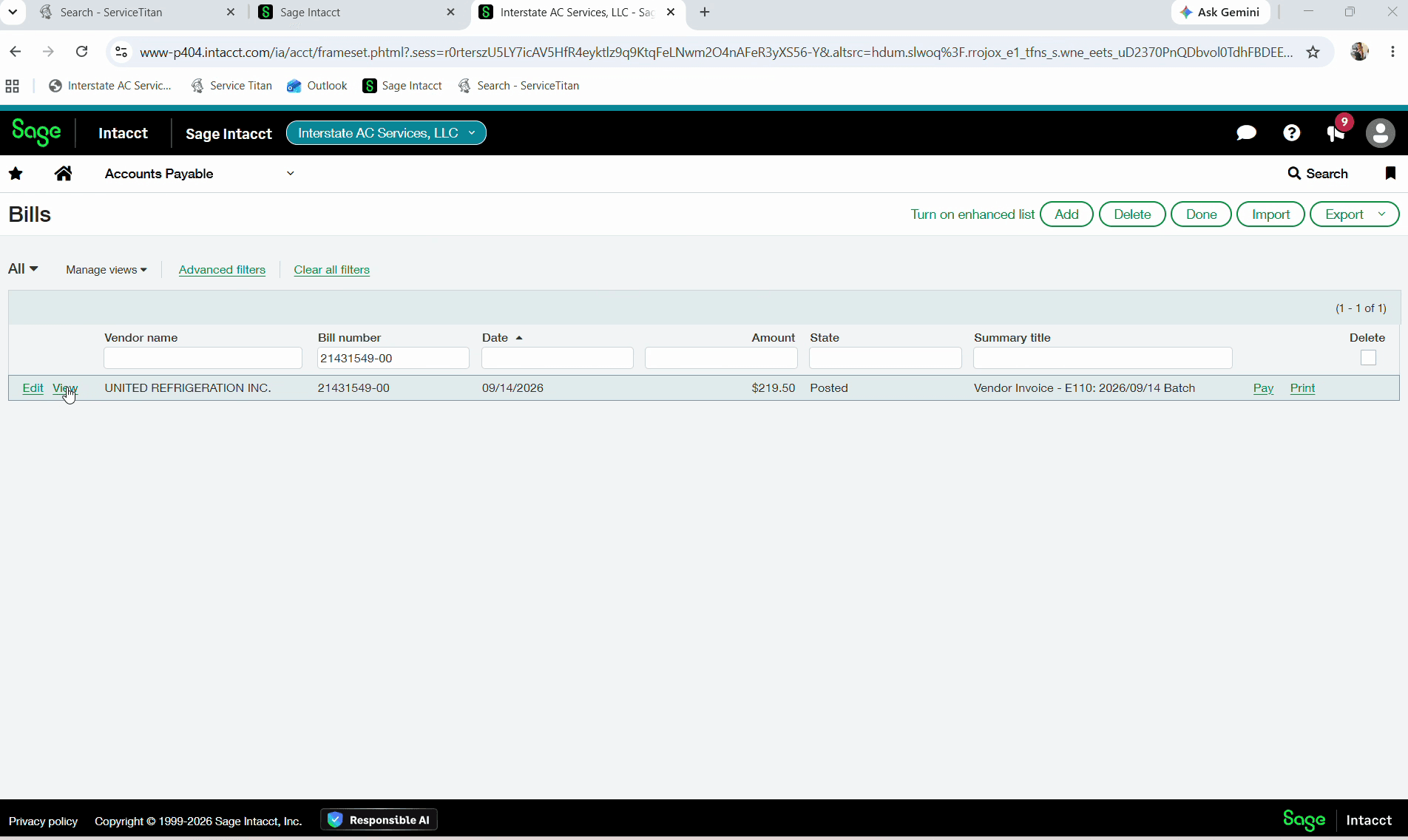Viewport: 1408px width, 840px height.
Task: Close the Sage Intacct tab
Action: [451, 12]
